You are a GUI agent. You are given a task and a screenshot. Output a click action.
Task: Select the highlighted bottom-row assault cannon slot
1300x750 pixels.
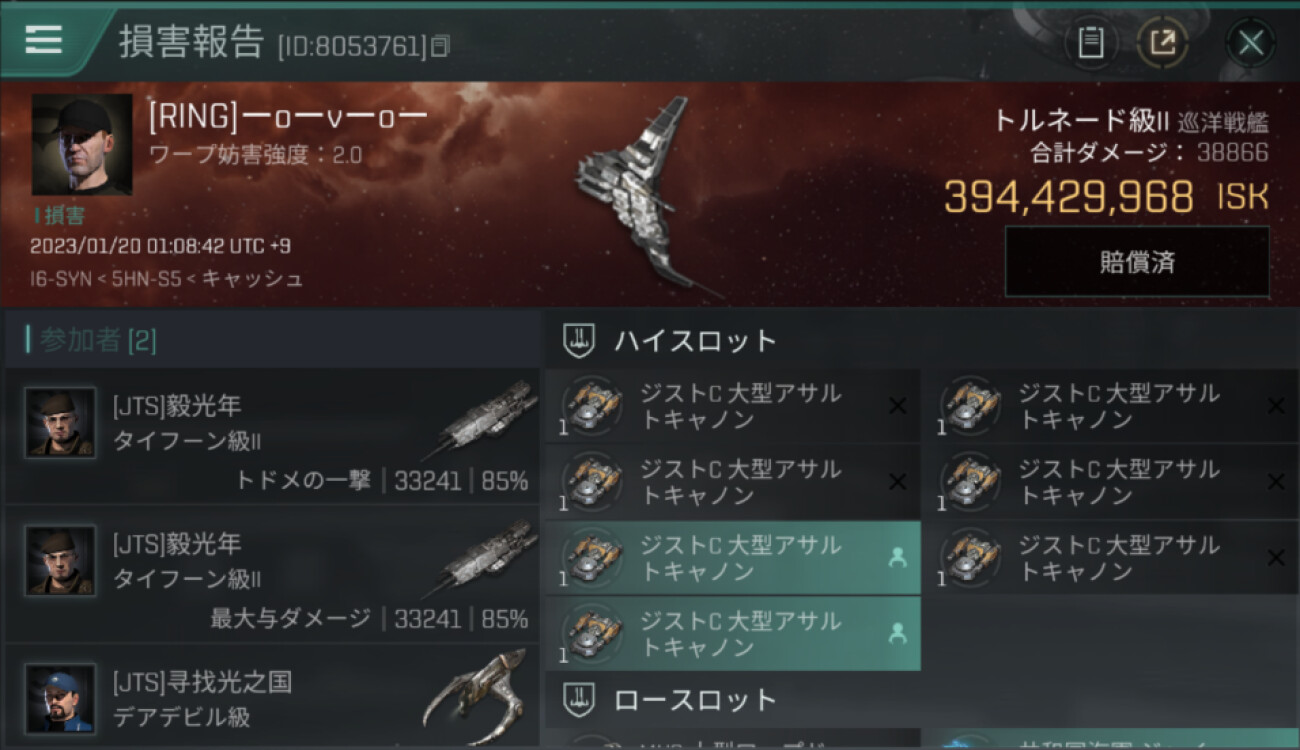[x=733, y=634]
